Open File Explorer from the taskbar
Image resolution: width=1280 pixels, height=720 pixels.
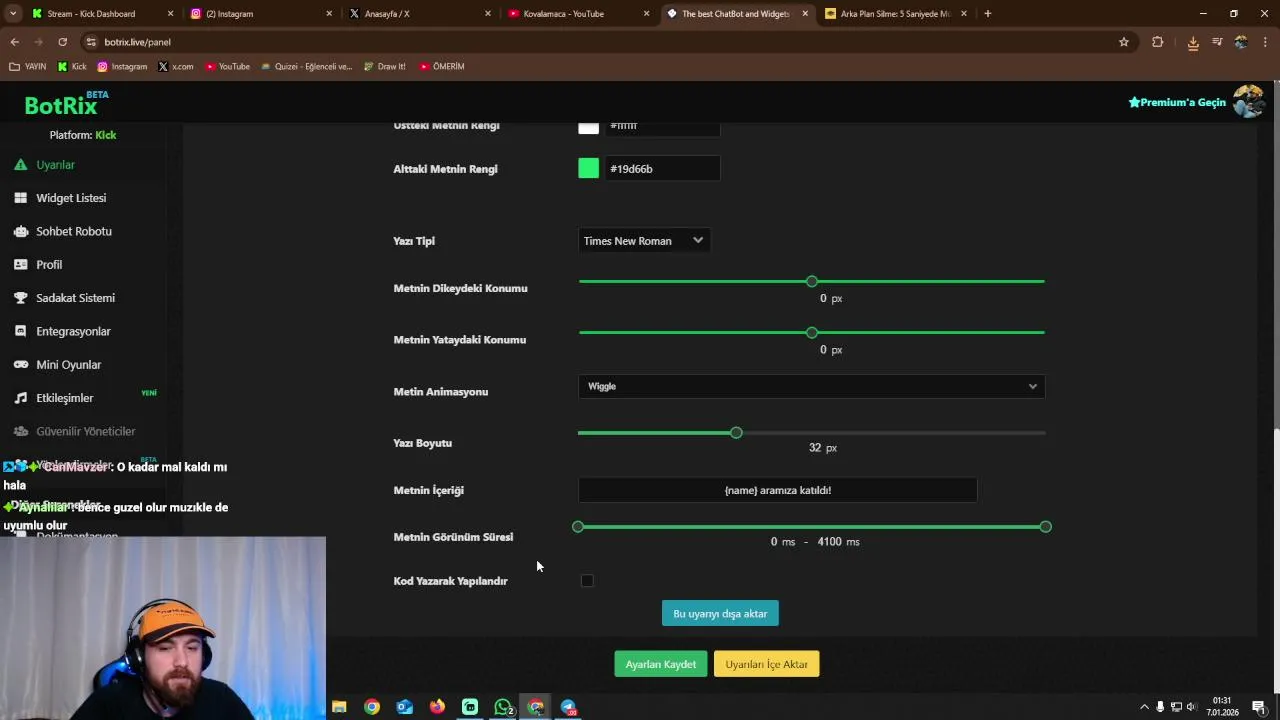click(x=339, y=707)
